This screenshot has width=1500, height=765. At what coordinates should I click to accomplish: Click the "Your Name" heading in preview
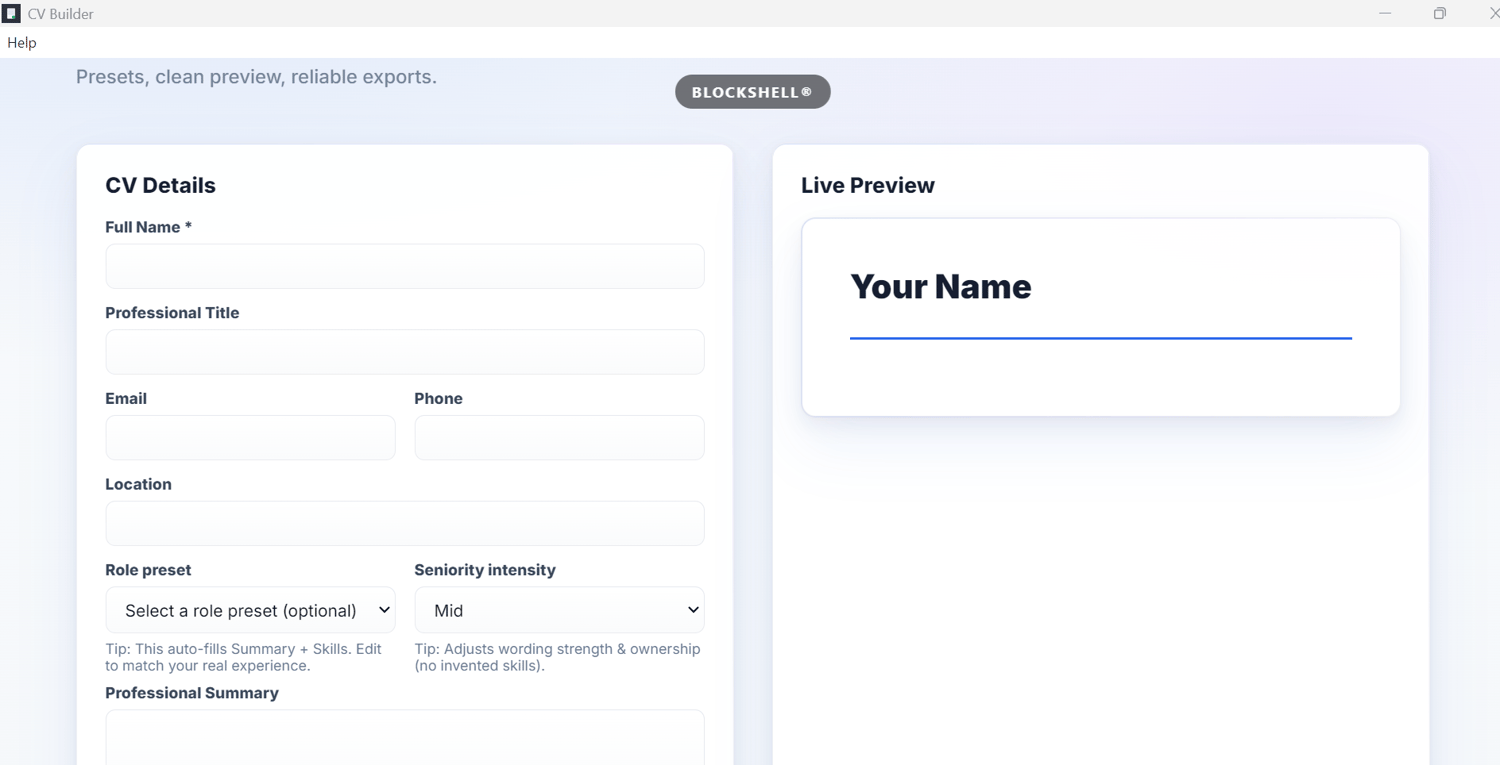click(x=940, y=287)
